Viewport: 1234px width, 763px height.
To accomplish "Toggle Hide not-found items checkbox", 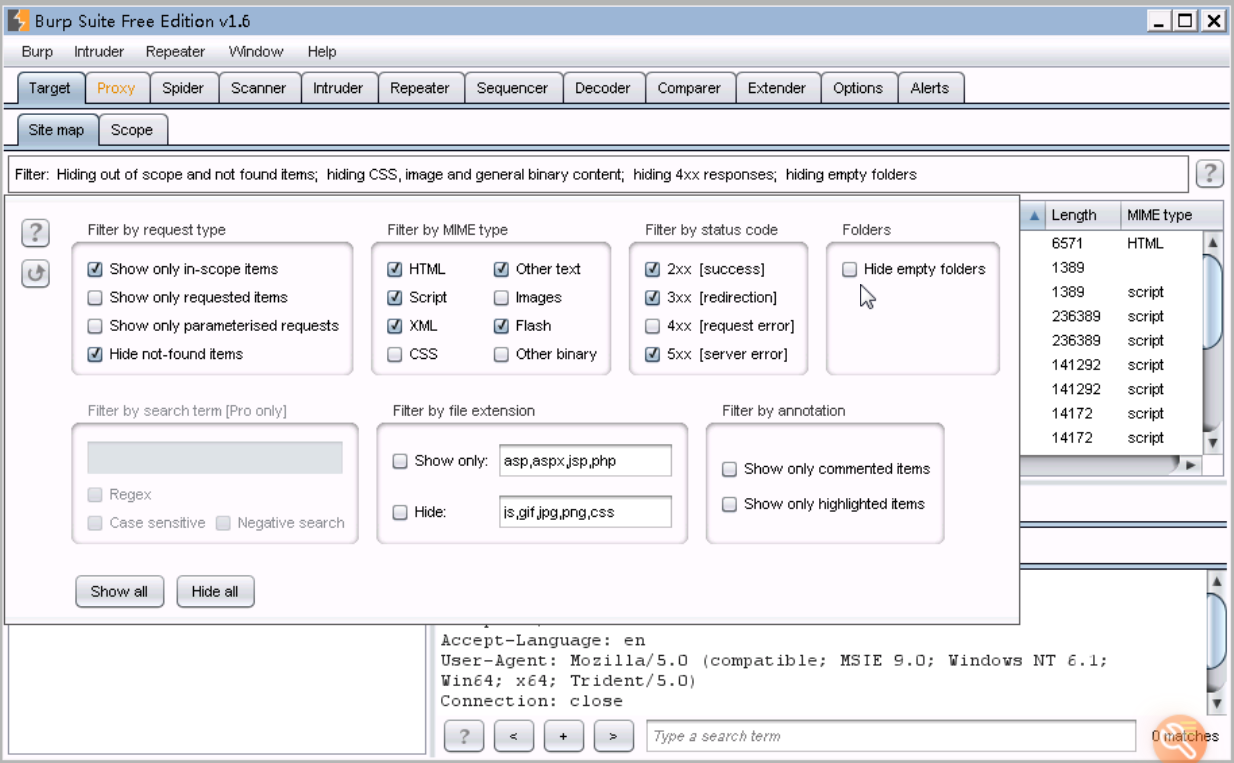I will click(95, 354).
